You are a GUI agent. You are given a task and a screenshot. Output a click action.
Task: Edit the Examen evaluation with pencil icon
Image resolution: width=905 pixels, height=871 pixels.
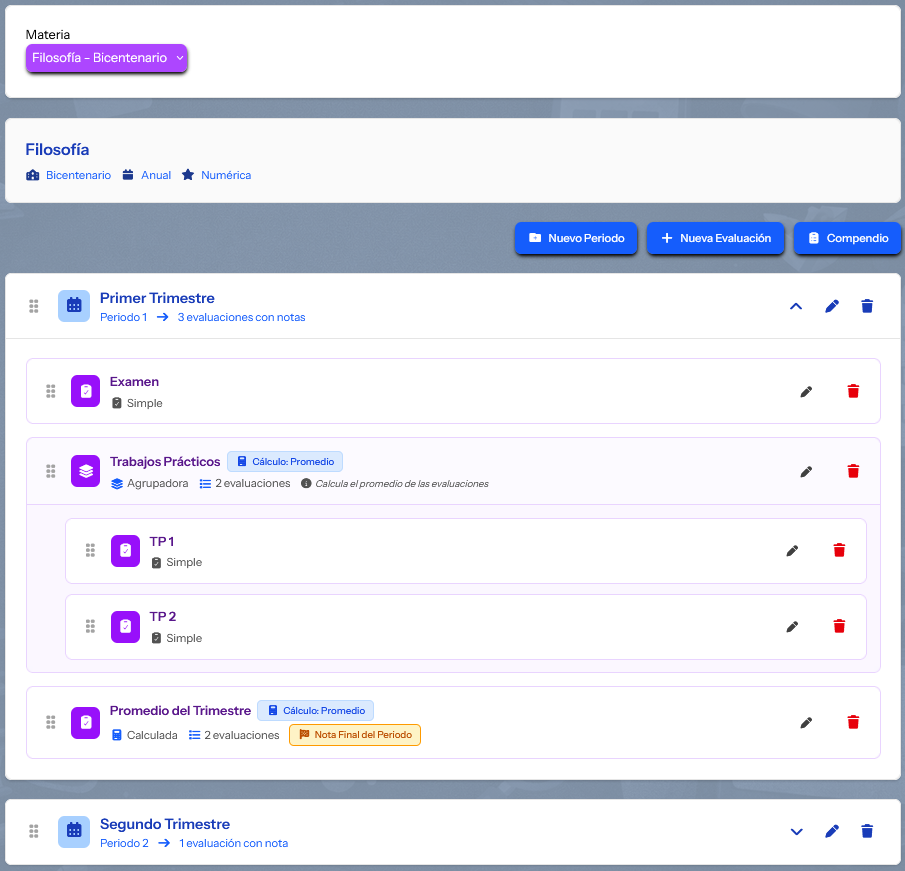[806, 391]
